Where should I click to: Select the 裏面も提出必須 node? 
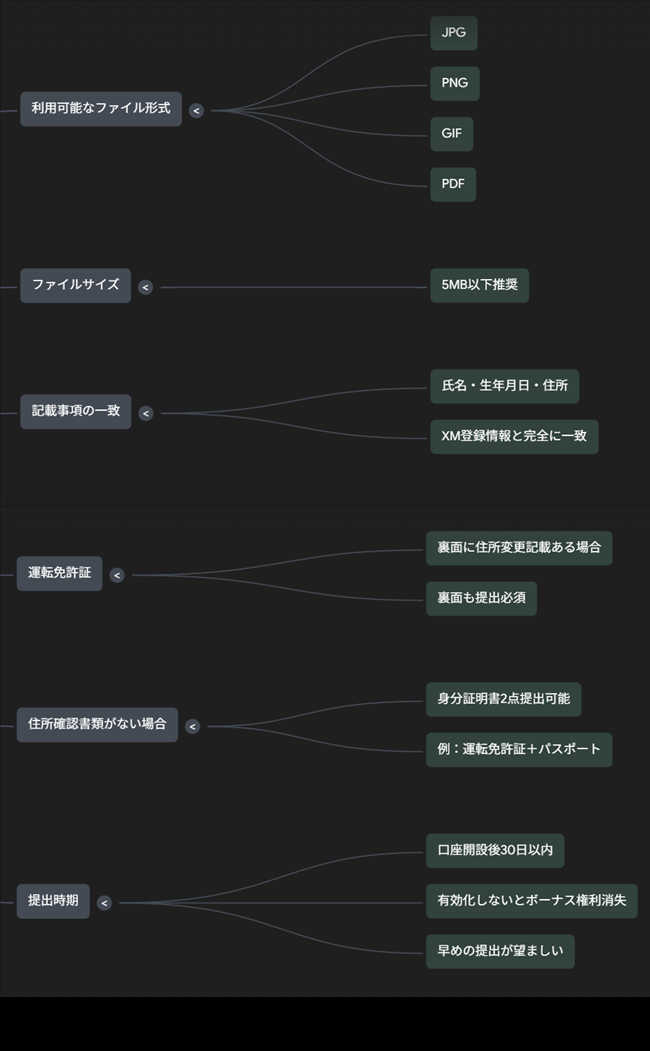[481, 598]
